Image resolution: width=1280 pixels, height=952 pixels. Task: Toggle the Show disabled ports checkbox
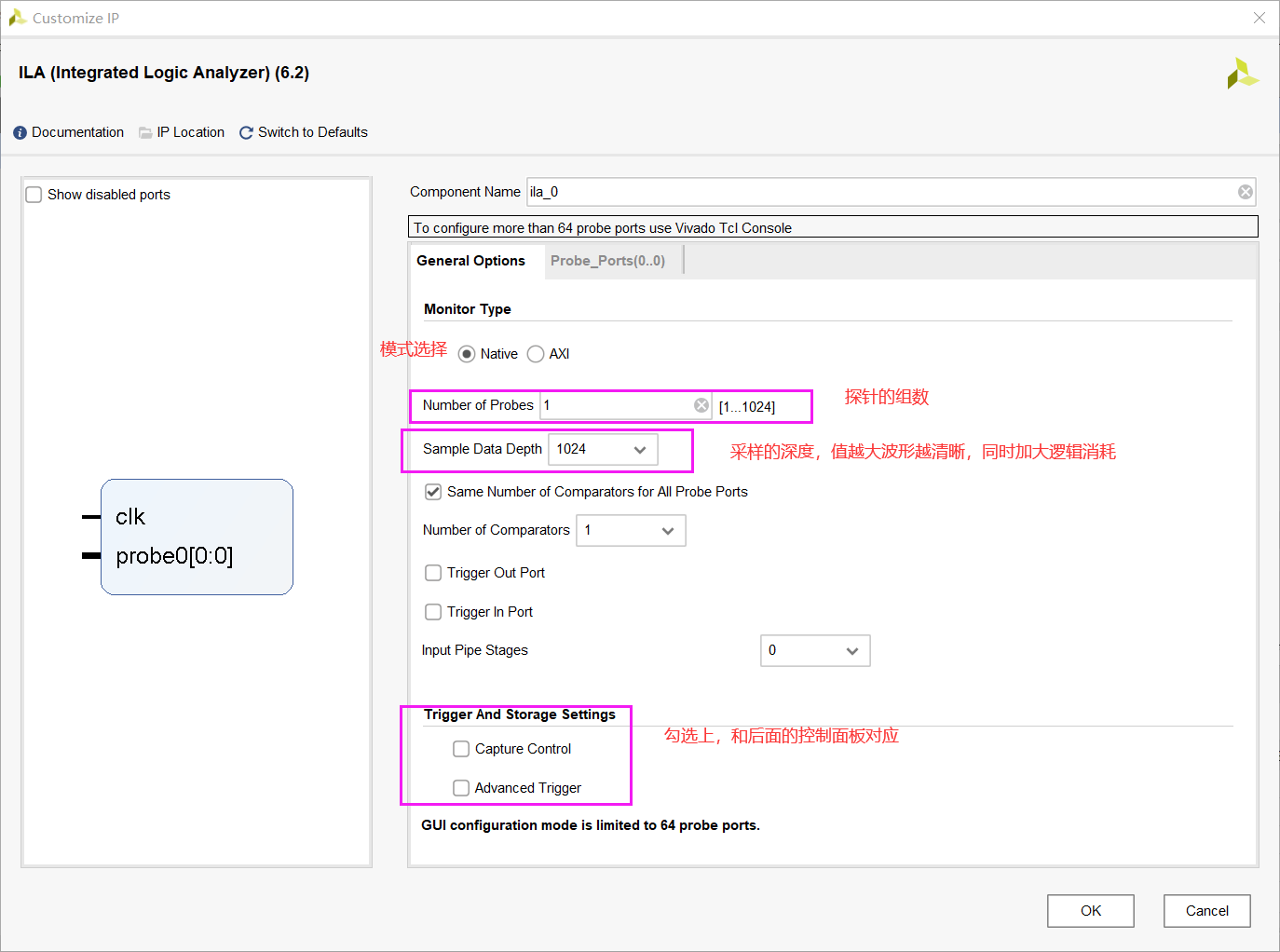[x=34, y=195]
